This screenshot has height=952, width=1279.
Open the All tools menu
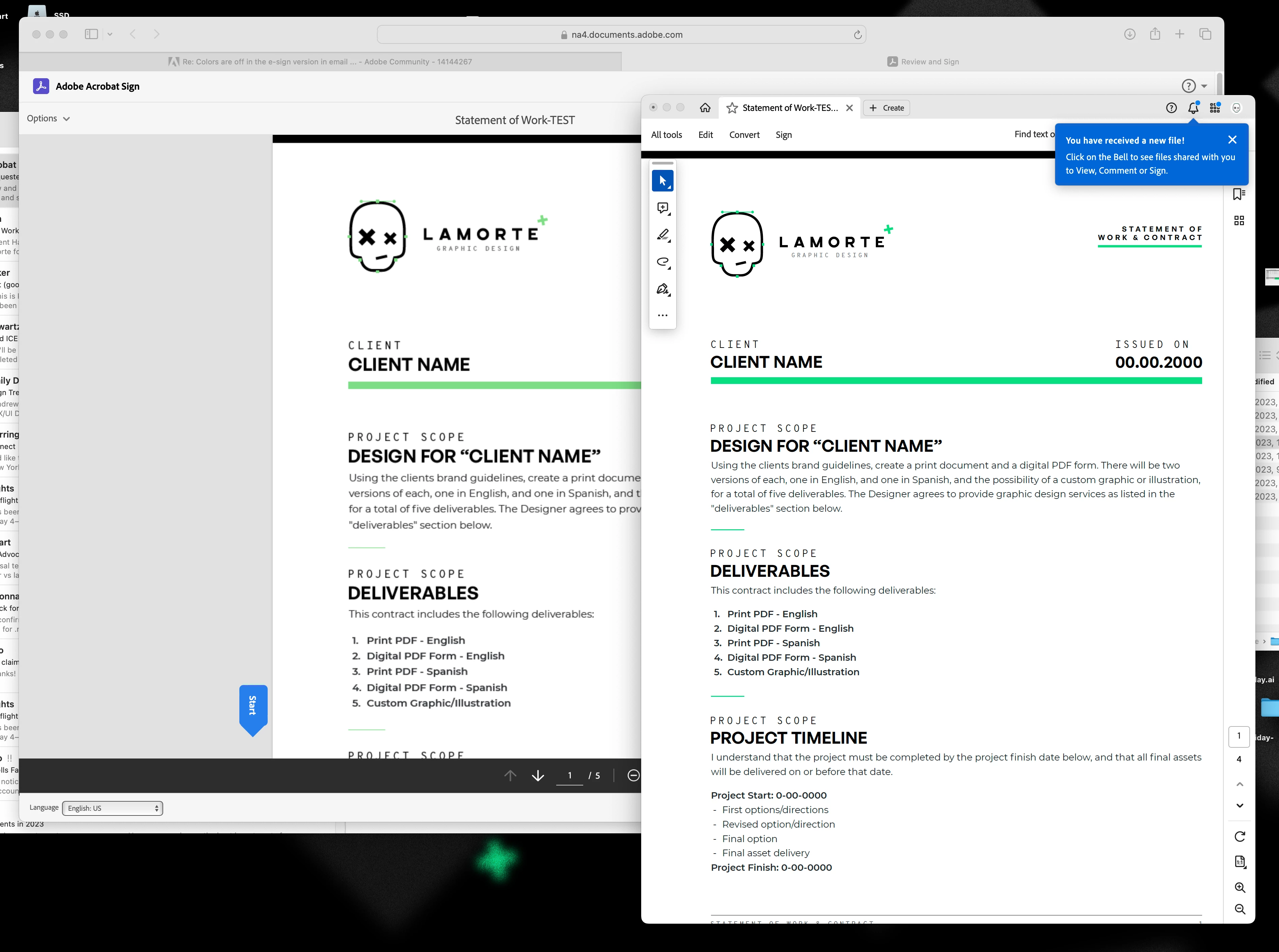pyautogui.click(x=666, y=135)
